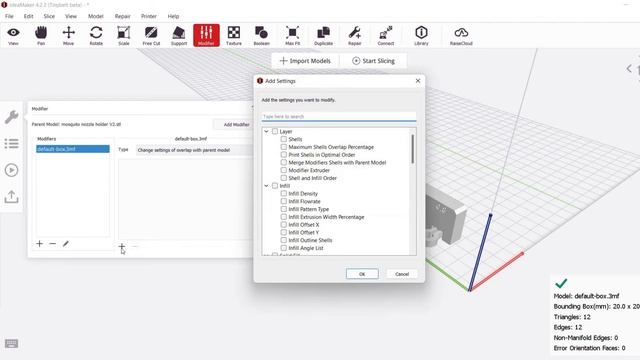Check Merge Modifiers Shells with Parent Model
The width and height of the screenshot is (640, 360).
coord(284,162)
